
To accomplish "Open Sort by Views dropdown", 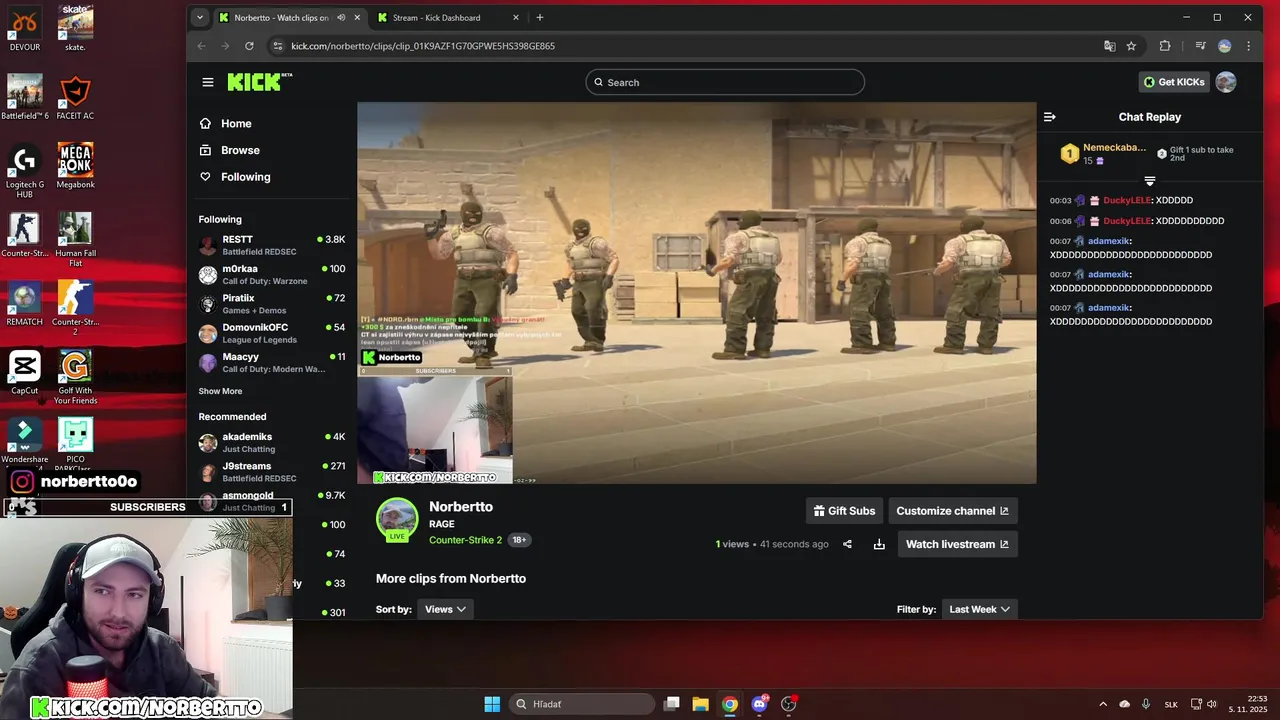I will pyautogui.click(x=445, y=609).
